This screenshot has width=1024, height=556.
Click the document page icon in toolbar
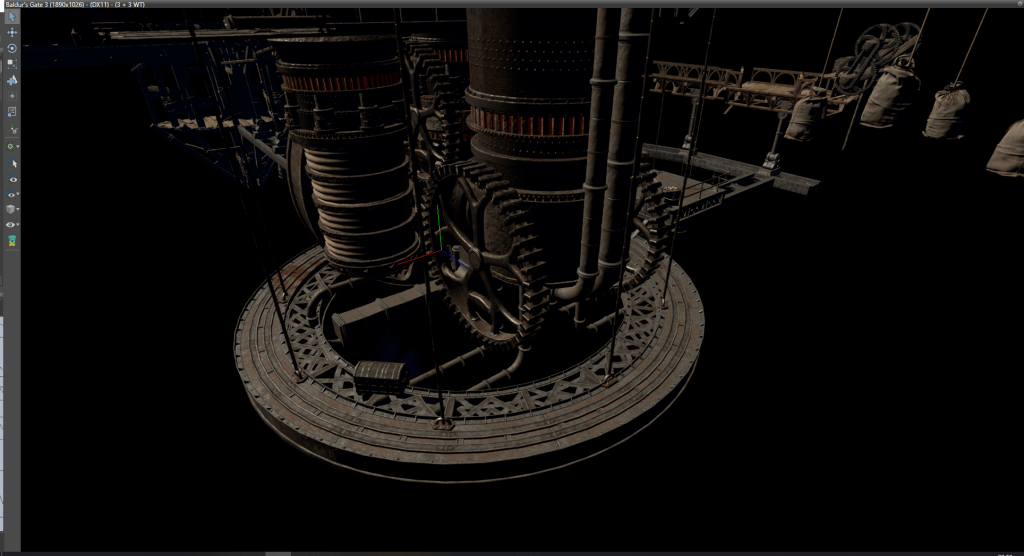coord(12,112)
